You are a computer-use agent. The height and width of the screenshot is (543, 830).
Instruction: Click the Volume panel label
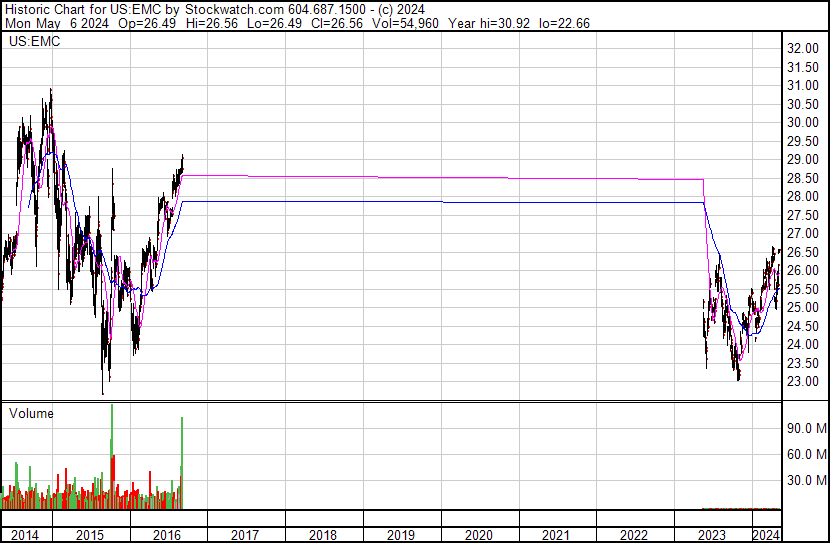pos(31,413)
